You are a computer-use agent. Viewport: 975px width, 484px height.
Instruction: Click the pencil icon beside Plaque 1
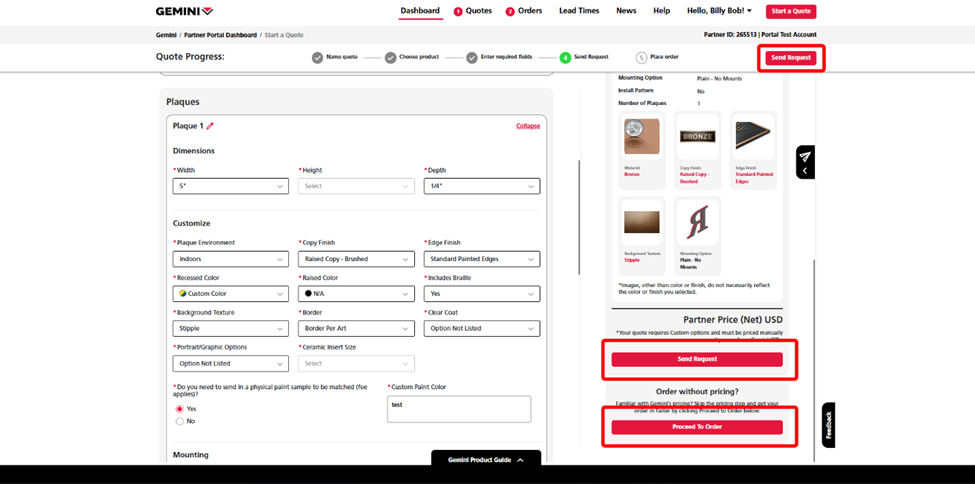pos(210,126)
